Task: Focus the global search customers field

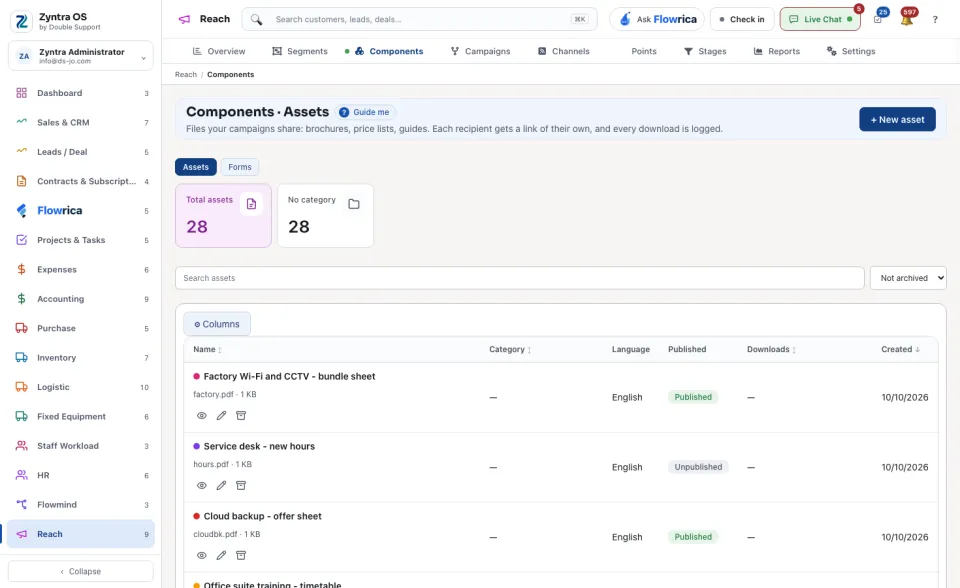Action: tap(419, 19)
